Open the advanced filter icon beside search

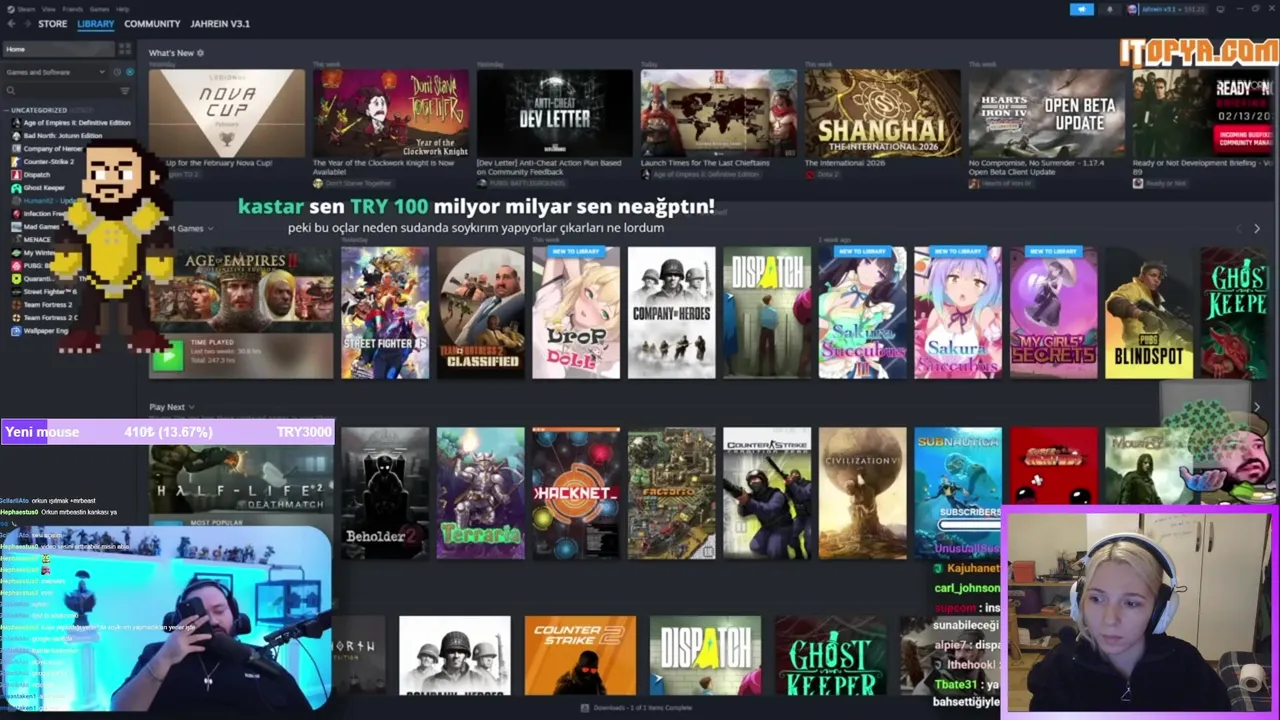(x=125, y=90)
